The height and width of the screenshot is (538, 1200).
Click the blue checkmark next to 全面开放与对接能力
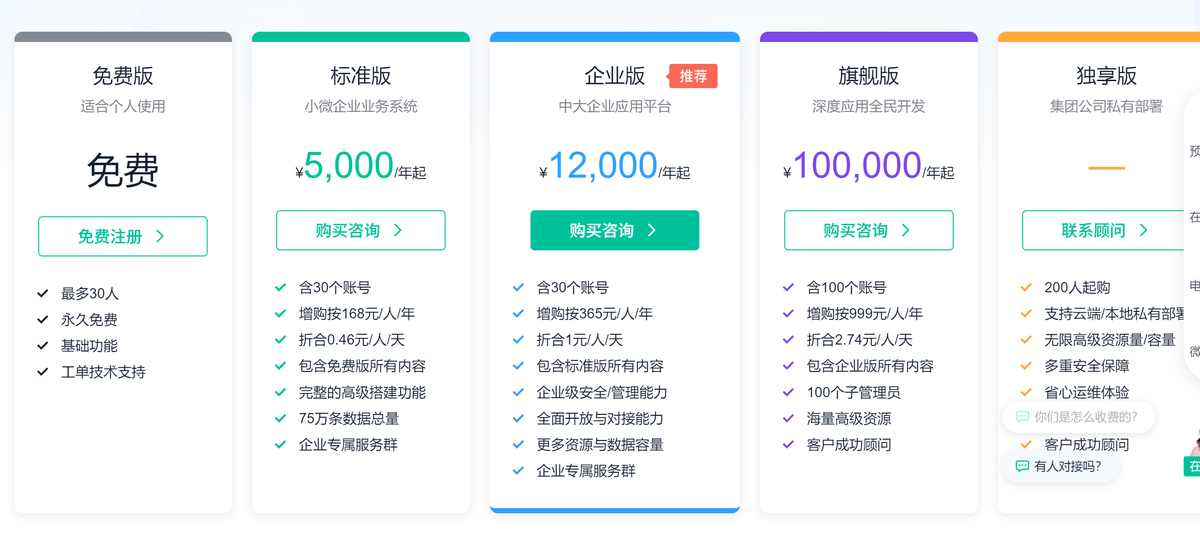click(x=518, y=418)
